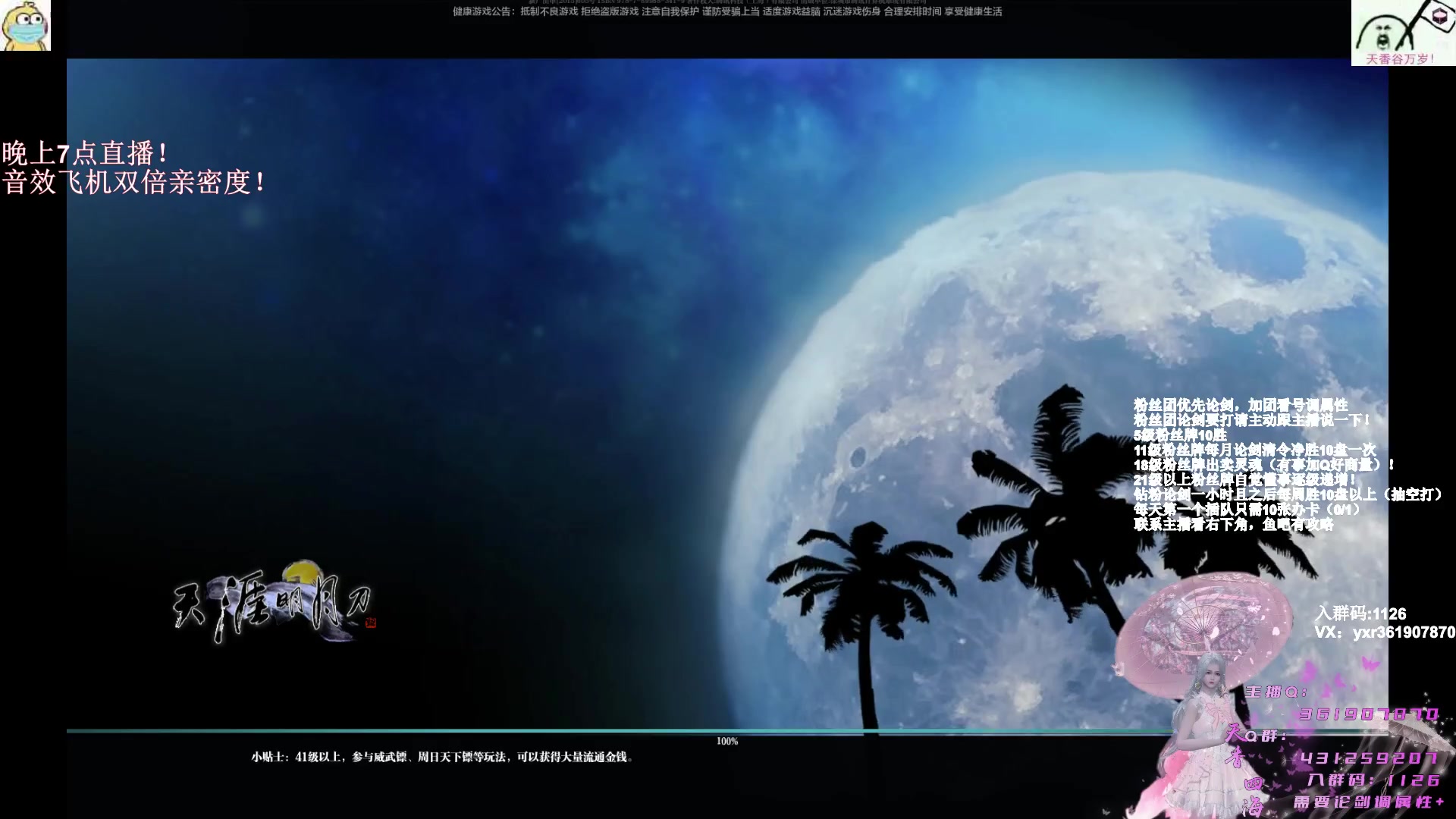
Task: Click the 天香谷万岁 meme sticker
Action: coord(1403,33)
